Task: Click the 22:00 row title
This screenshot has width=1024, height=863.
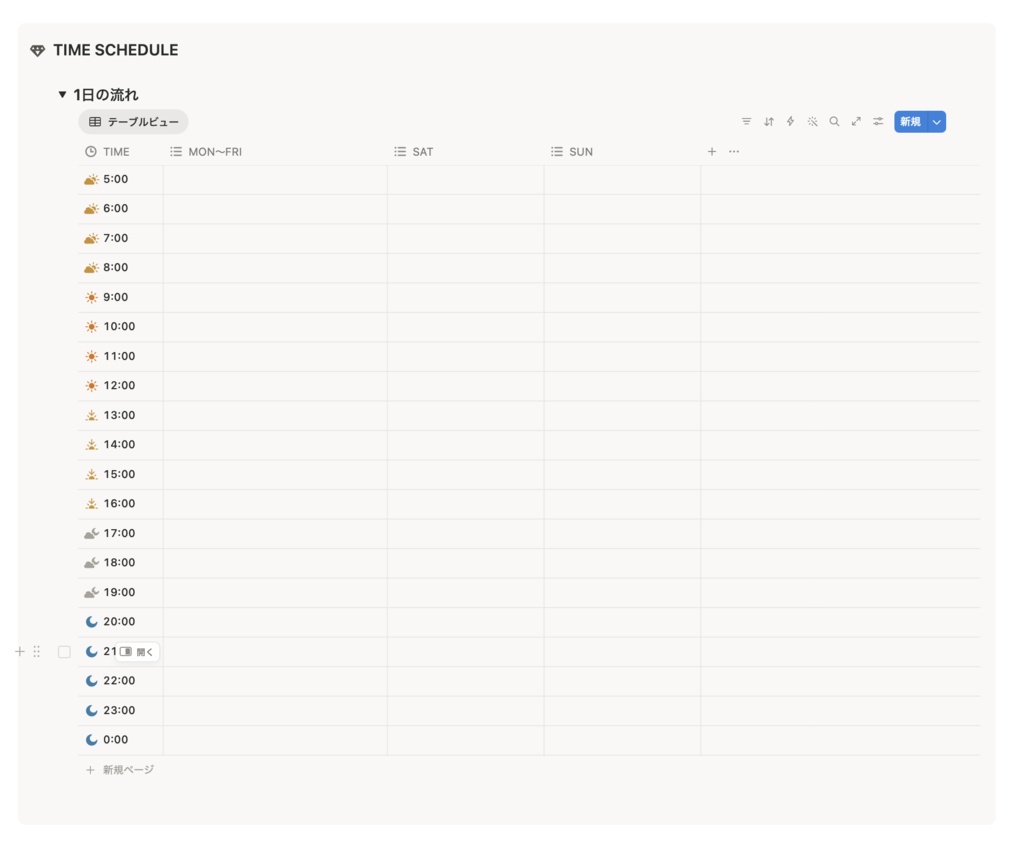Action: (120, 681)
